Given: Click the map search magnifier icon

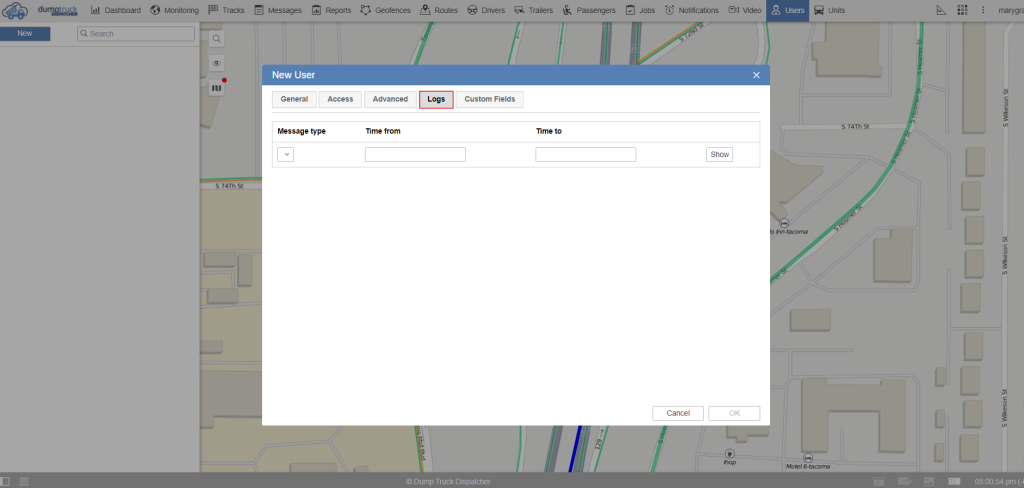Looking at the screenshot, I should click(x=216, y=39).
